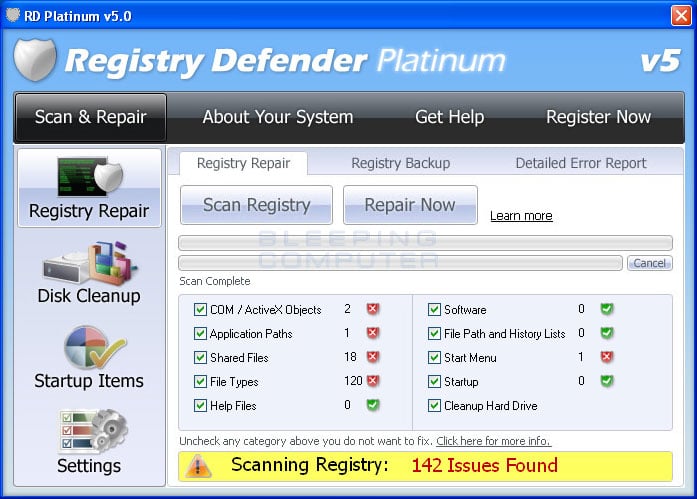
Task: Uncheck the Startup category checkbox
Action: 434,381
